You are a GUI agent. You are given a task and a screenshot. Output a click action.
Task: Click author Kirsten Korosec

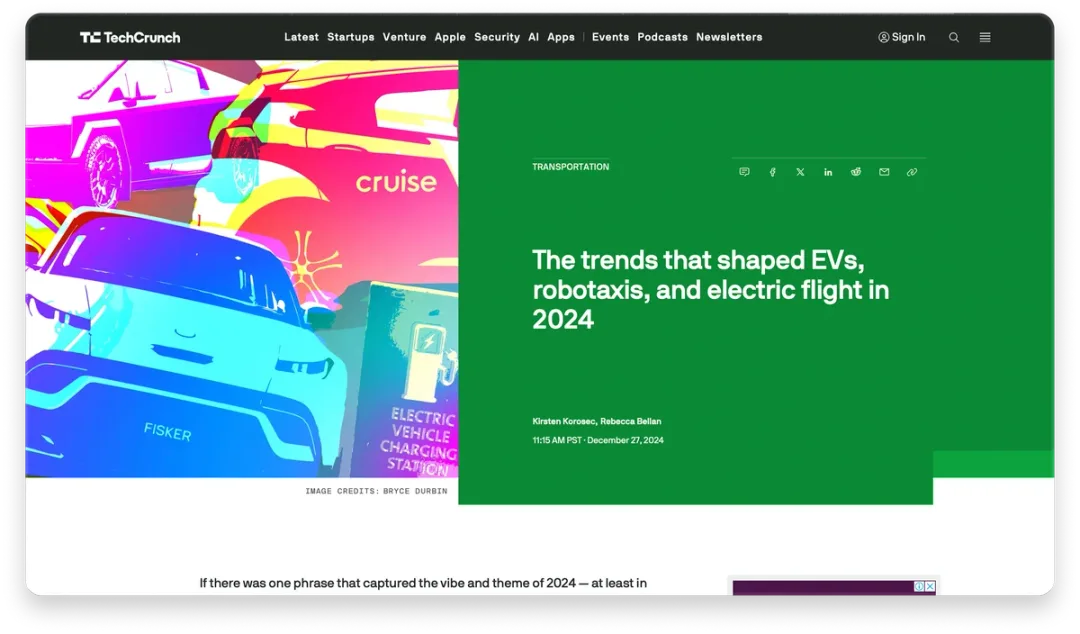pos(562,421)
